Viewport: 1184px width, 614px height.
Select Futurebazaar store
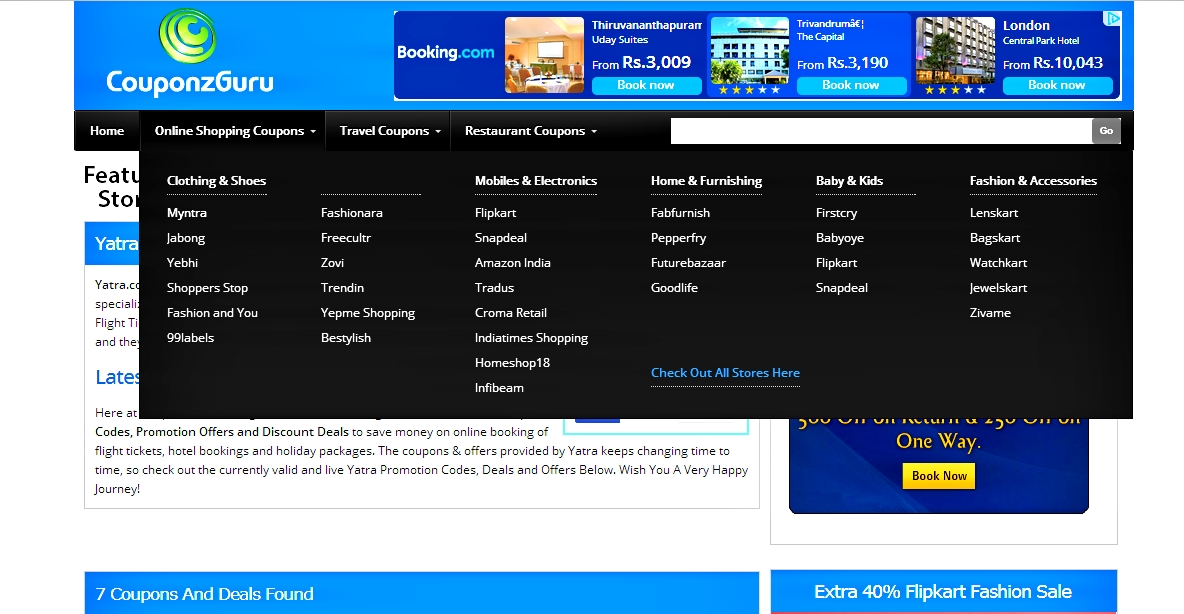pos(688,263)
